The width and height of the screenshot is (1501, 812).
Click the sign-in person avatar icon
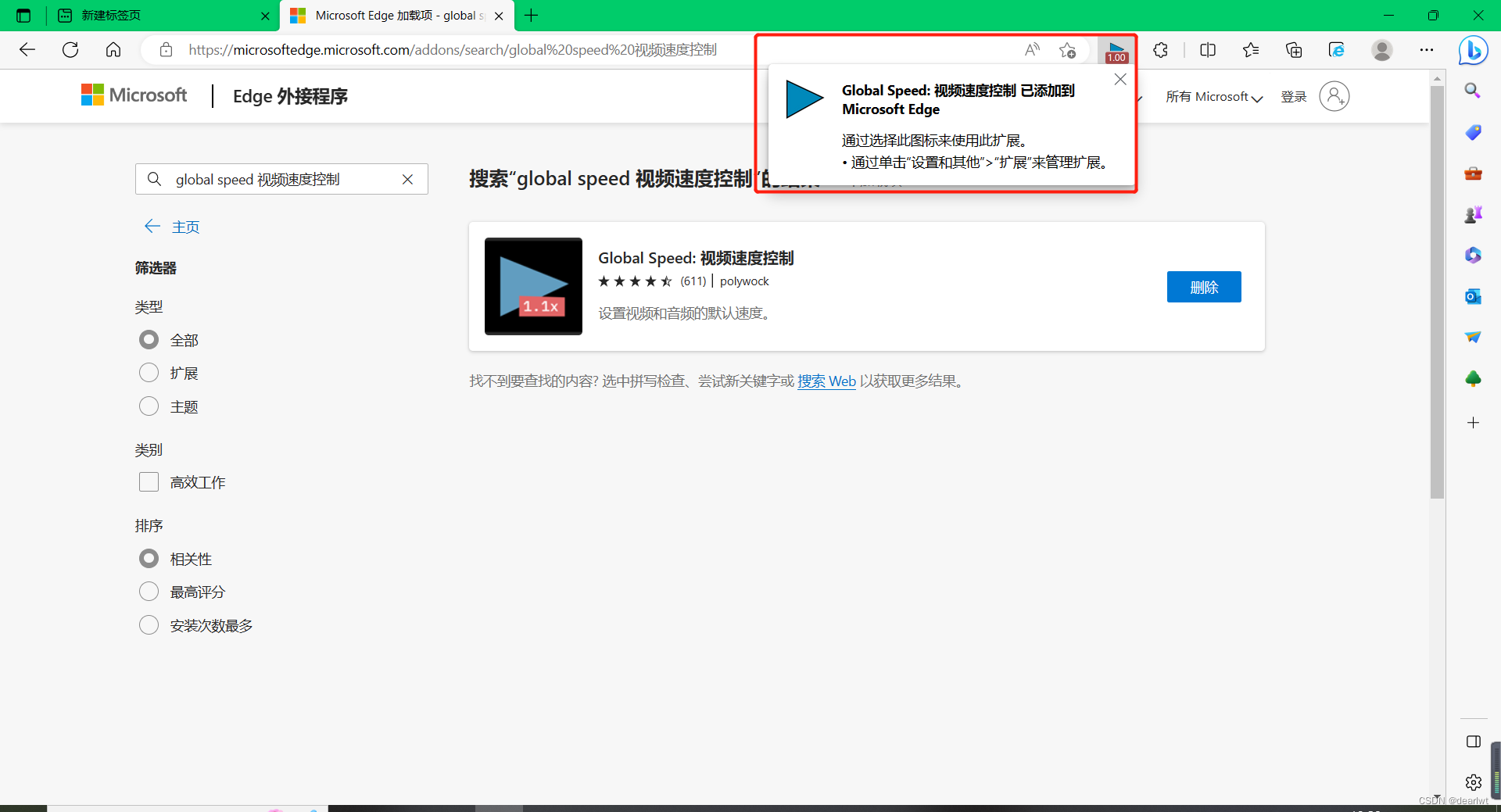pyautogui.click(x=1334, y=96)
